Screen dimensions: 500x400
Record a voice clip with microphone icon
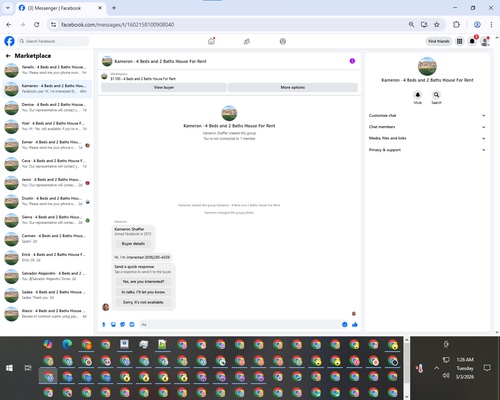104,324
